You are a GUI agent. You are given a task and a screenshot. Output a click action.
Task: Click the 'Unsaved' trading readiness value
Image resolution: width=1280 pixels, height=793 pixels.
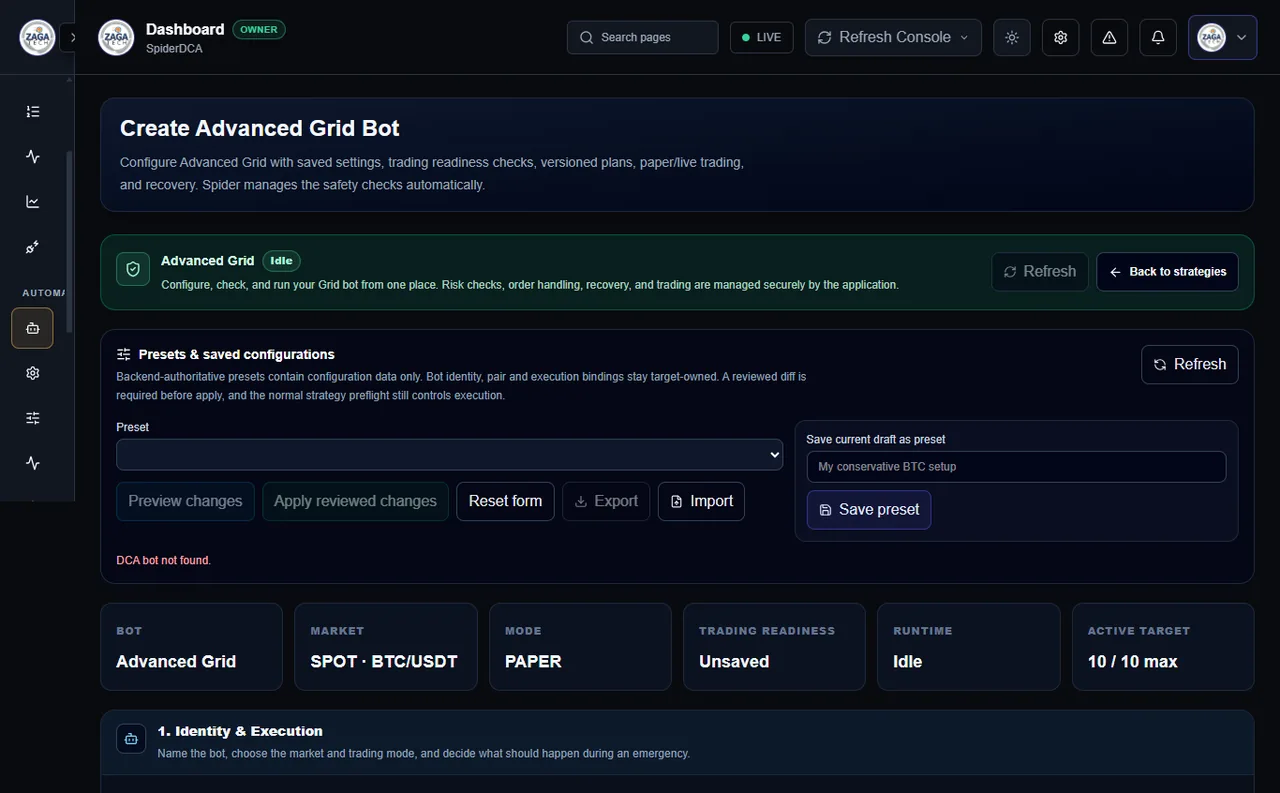click(734, 661)
